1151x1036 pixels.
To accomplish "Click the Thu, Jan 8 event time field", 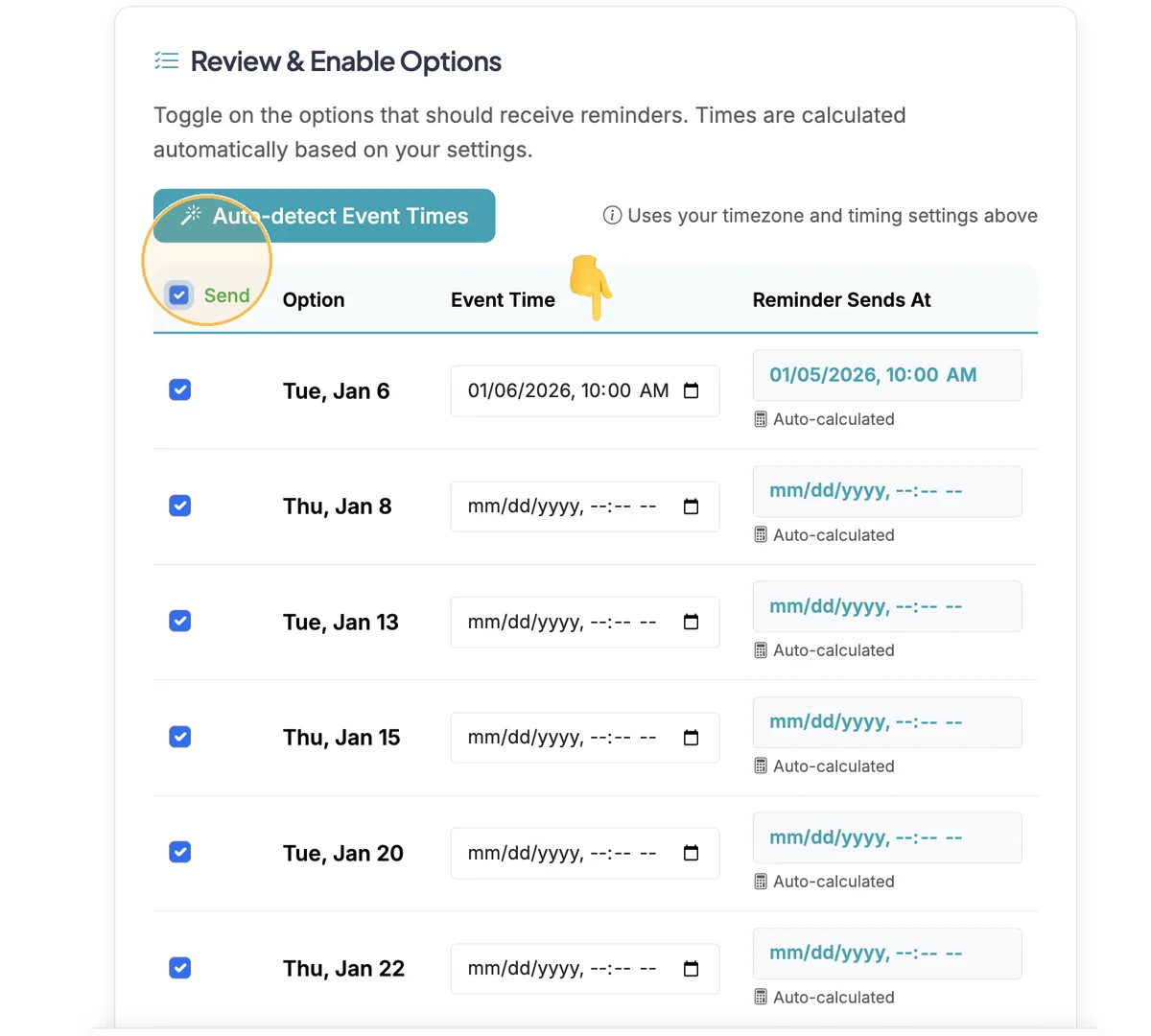I will pyautogui.click(x=585, y=506).
